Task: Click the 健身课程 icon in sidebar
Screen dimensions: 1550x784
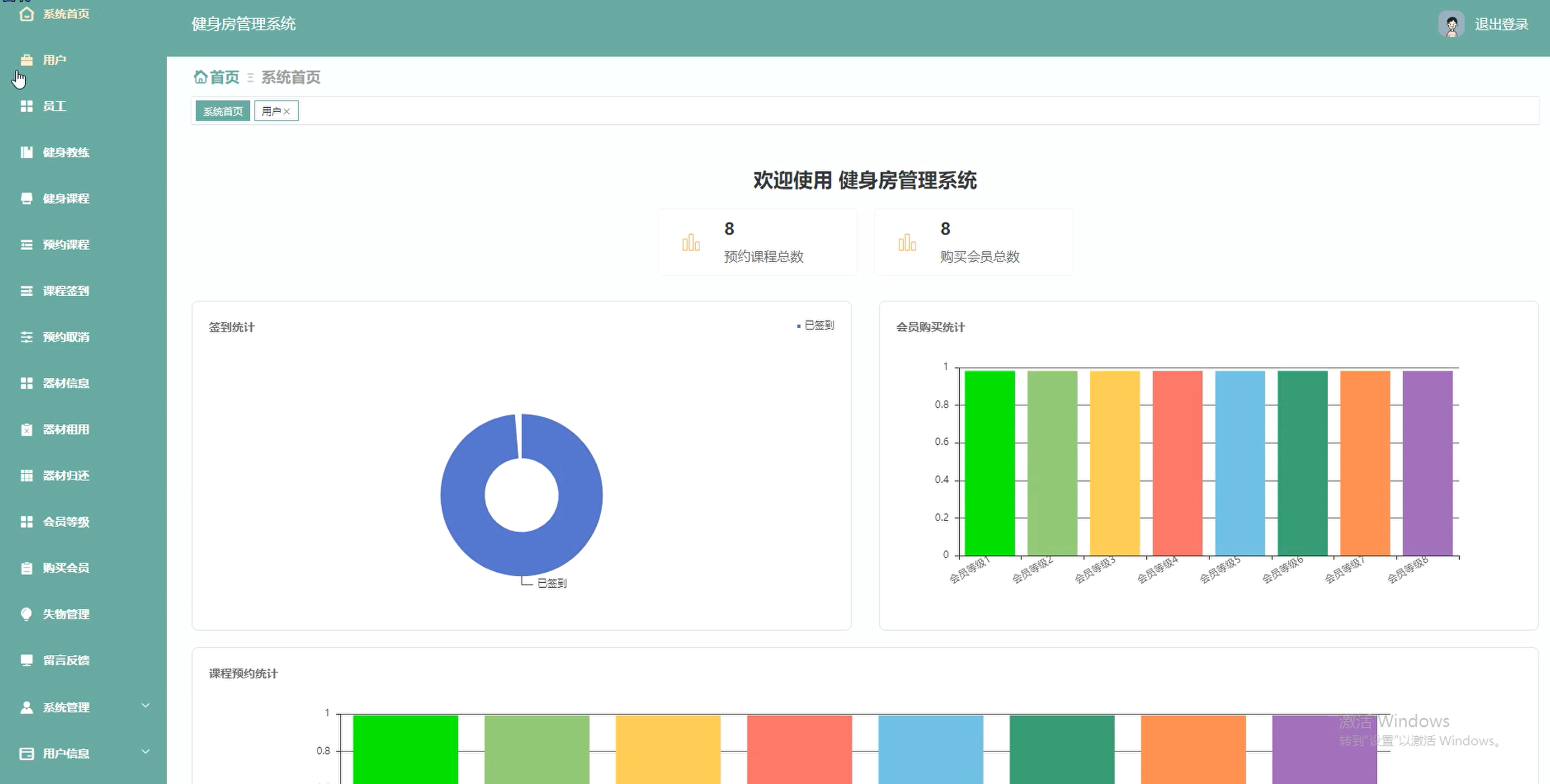Action: coord(26,198)
